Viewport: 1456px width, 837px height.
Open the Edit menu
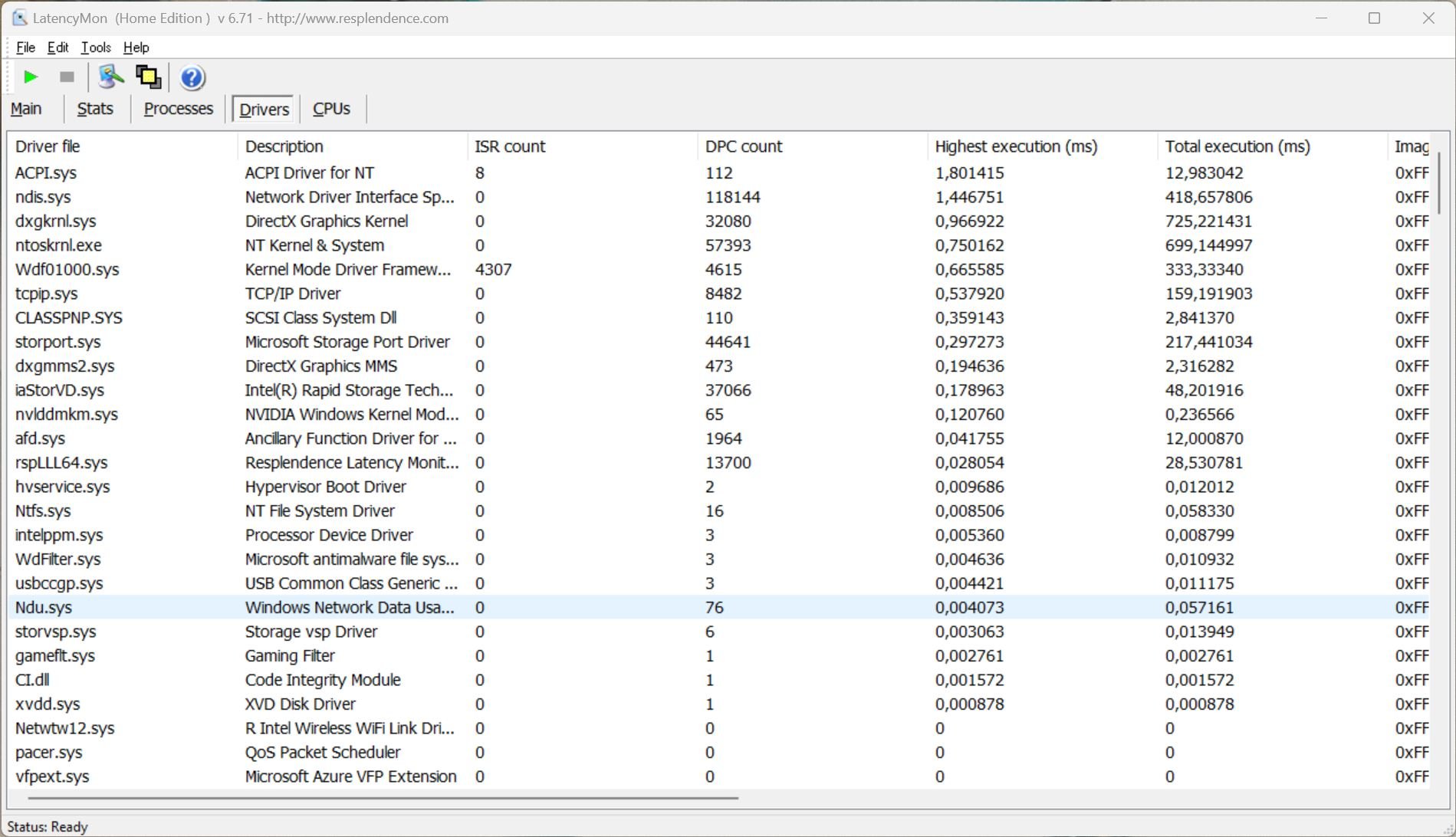pos(58,48)
